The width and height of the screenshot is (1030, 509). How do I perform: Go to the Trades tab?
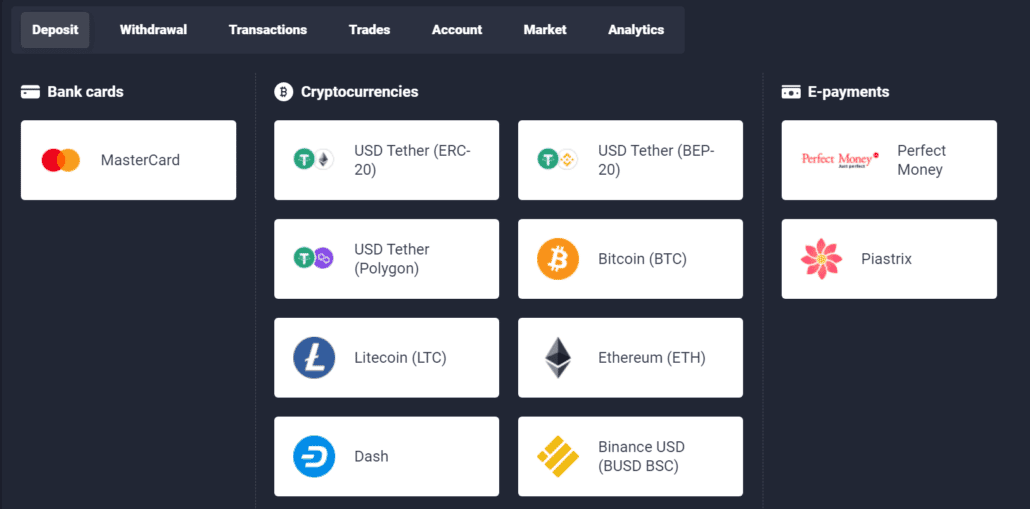[369, 30]
